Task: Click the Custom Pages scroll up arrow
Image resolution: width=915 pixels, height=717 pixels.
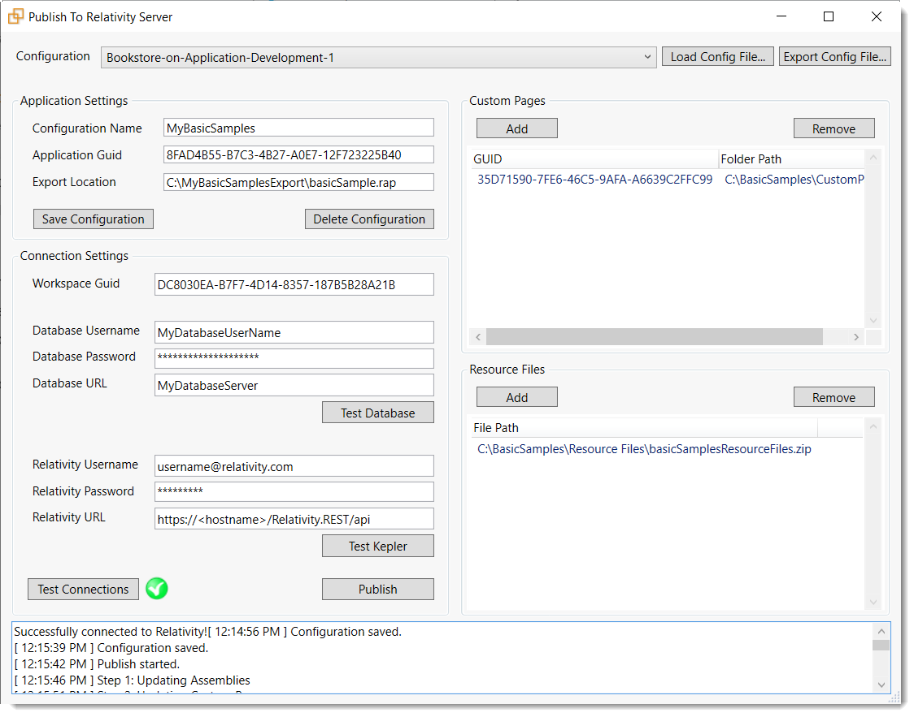Action: [x=873, y=158]
